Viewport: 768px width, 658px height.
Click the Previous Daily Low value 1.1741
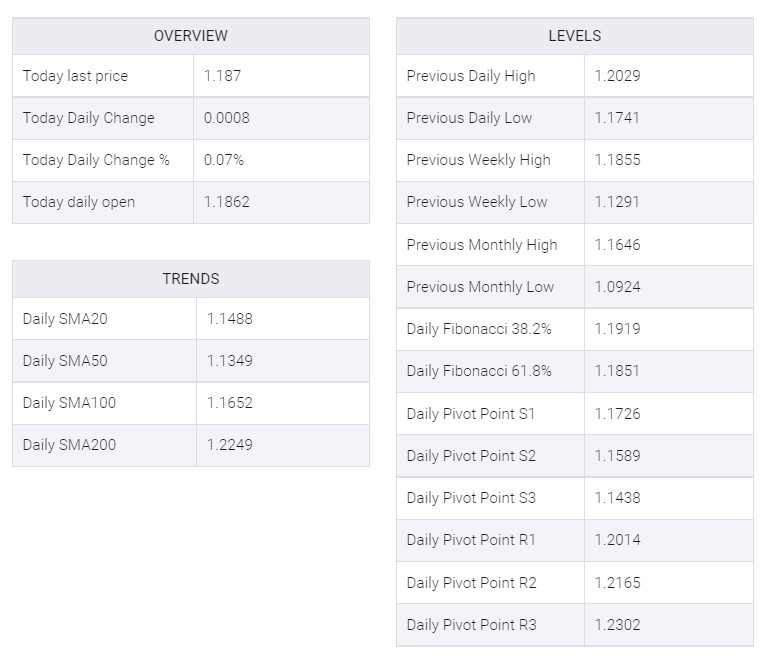pyautogui.click(x=617, y=118)
